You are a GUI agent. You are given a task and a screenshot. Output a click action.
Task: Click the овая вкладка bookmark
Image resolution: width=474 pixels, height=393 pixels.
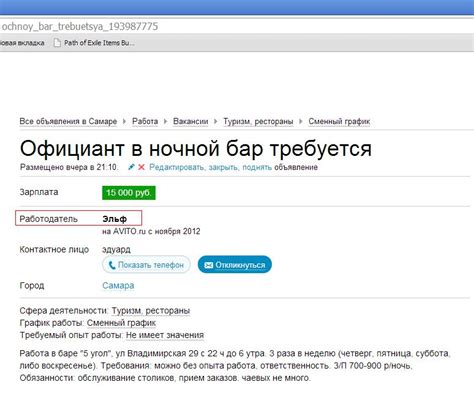pos(22,43)
